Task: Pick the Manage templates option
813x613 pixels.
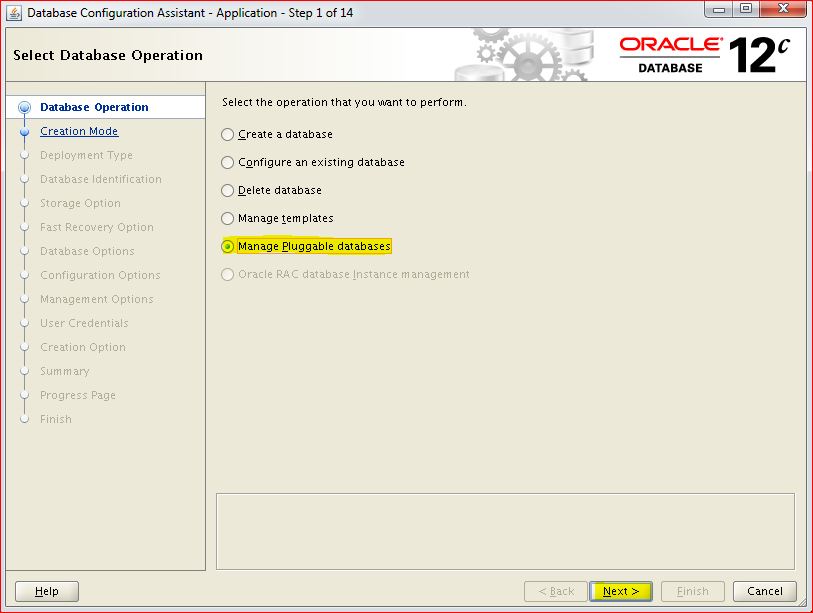Action: point(228,218)
